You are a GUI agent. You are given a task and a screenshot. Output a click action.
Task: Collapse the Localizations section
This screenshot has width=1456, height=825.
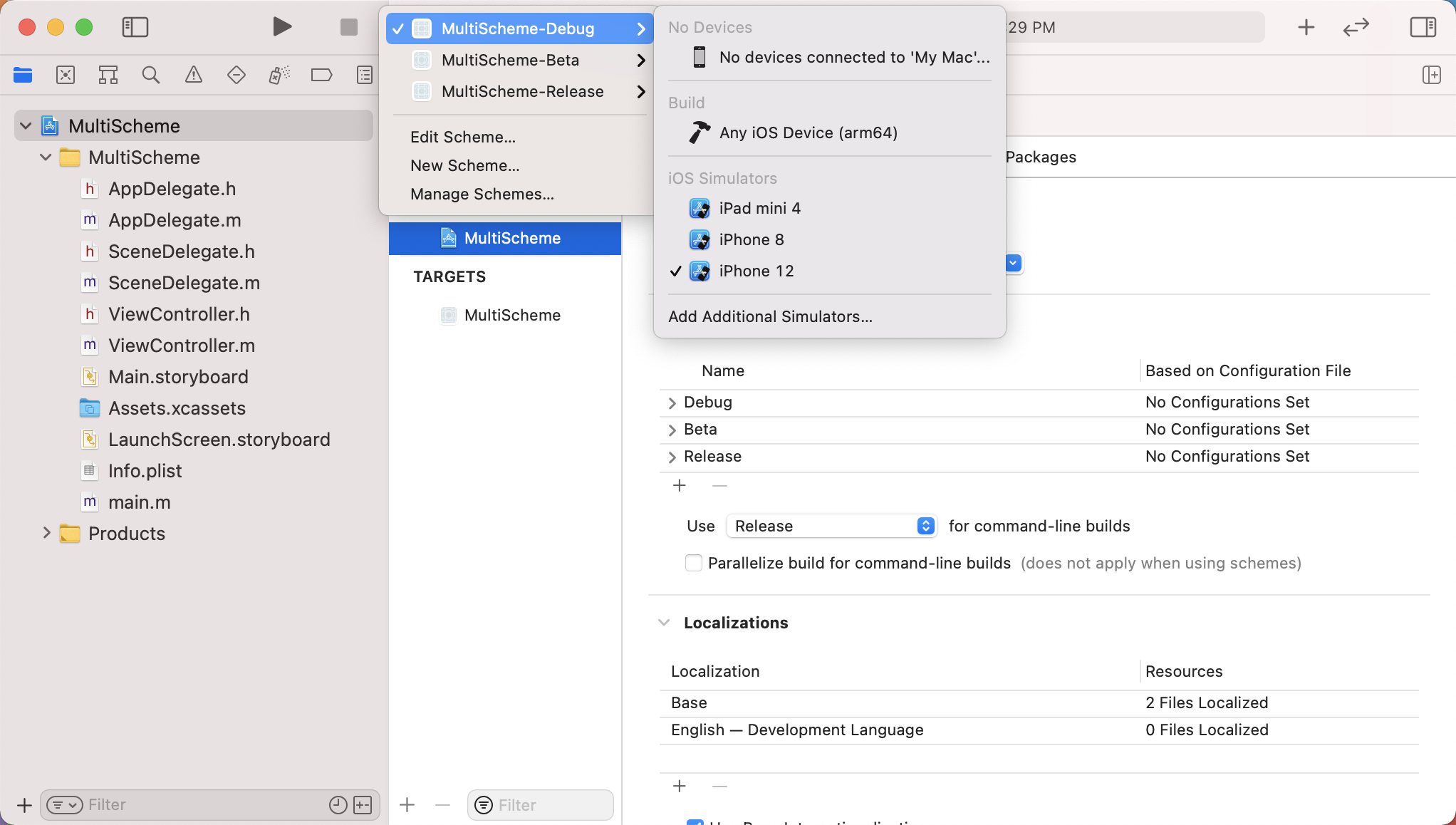click(664, 623)
